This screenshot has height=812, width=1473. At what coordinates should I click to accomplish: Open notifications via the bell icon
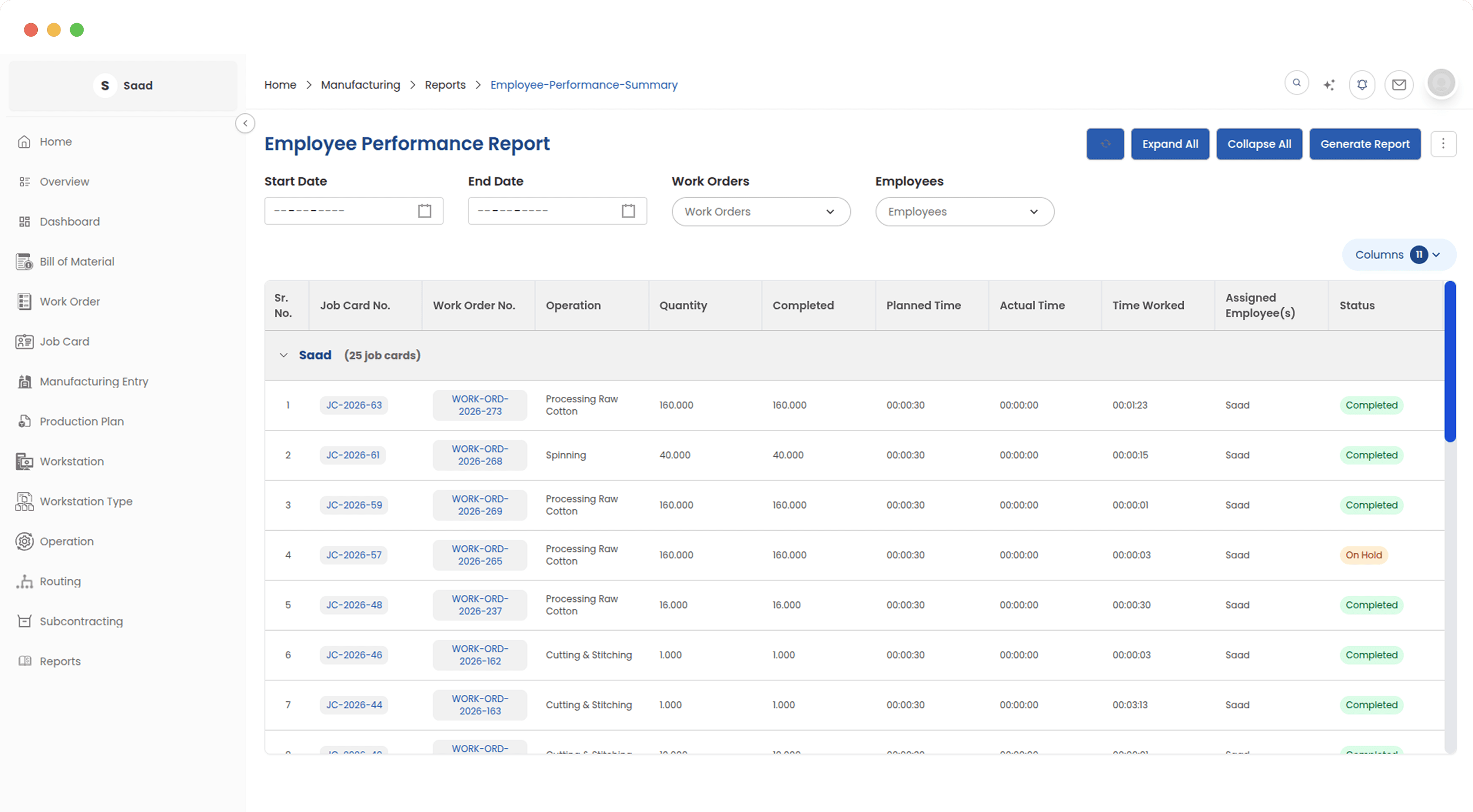pos(1362,84)
